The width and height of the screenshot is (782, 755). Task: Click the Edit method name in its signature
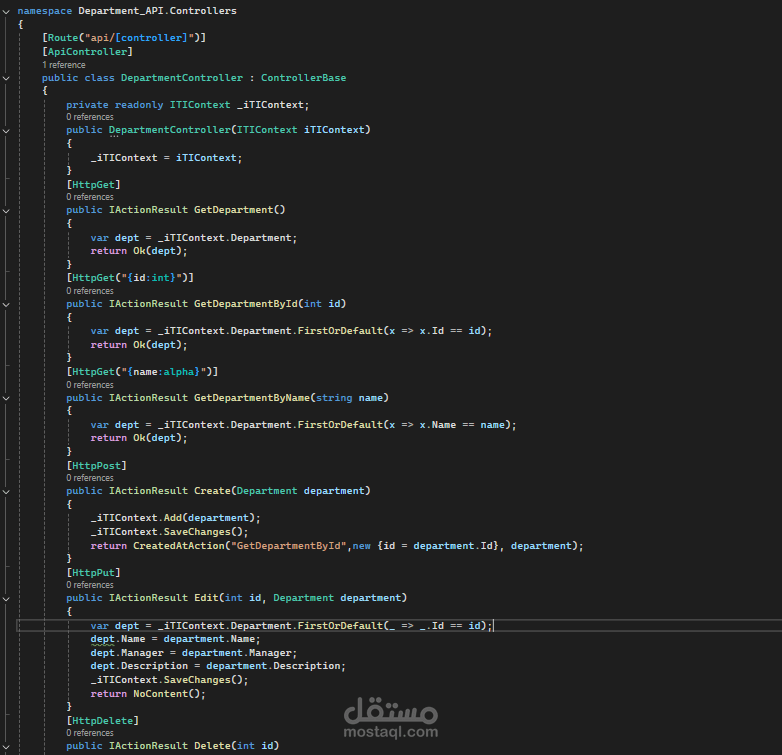[206, 597]
